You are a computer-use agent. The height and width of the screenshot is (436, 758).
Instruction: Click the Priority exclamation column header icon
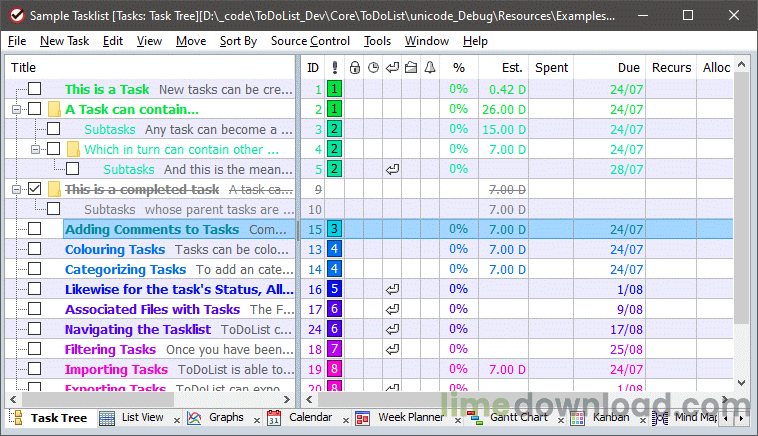pyautogui.click(x=334, y=68)
